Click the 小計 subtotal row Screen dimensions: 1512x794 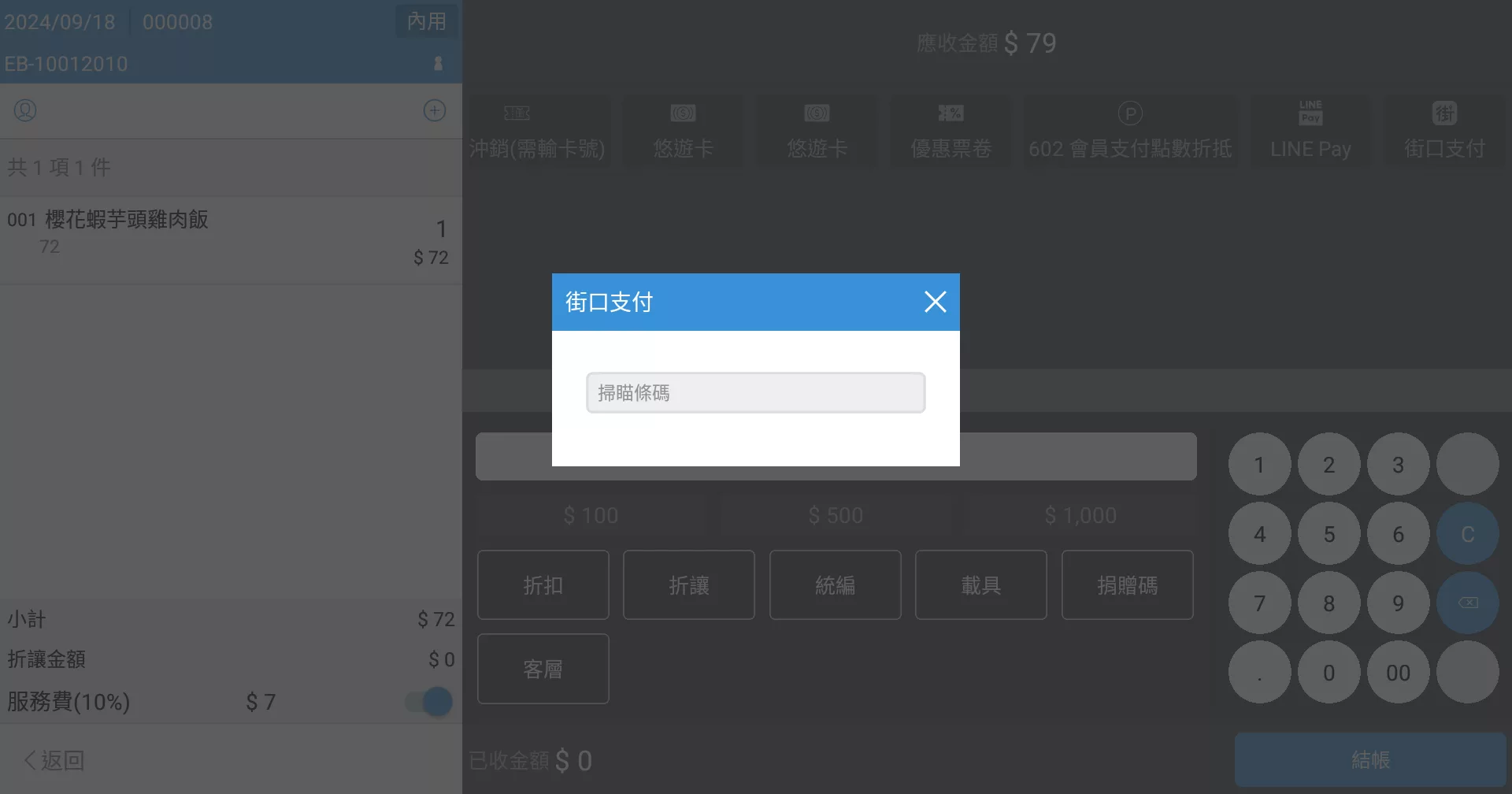point(231,619)
